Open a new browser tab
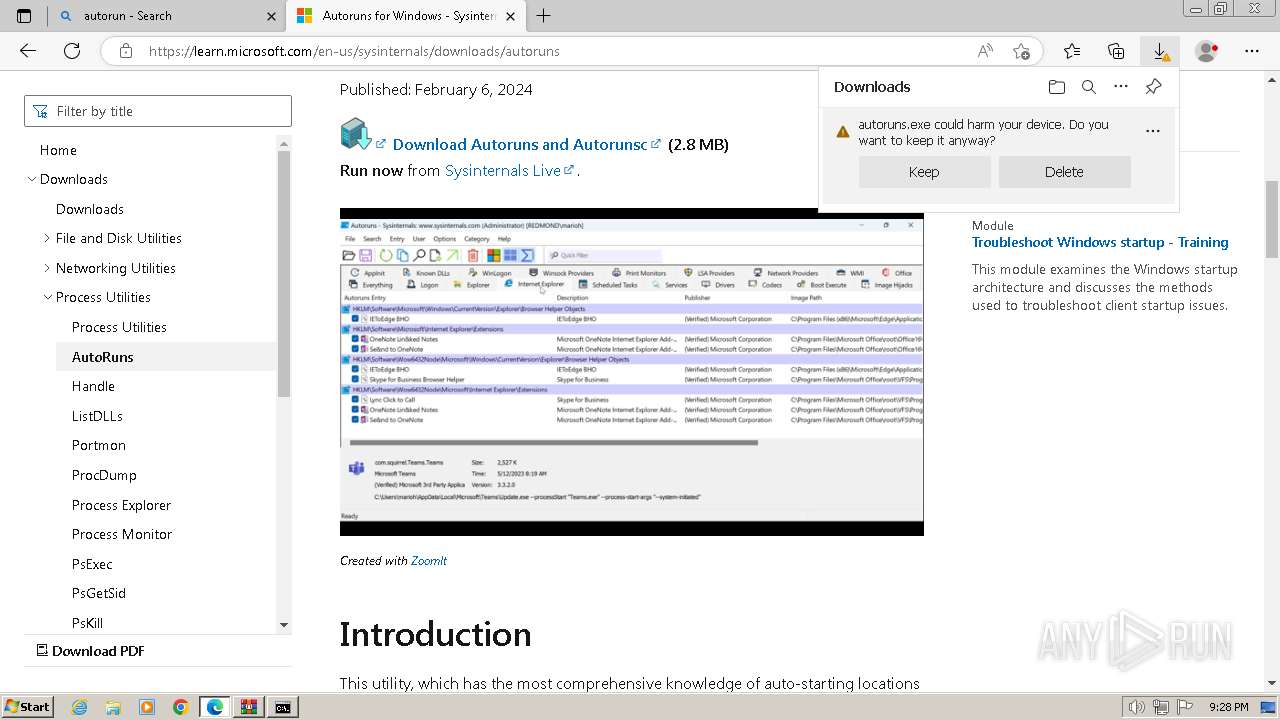1280x720 pixels. (543, 16)
